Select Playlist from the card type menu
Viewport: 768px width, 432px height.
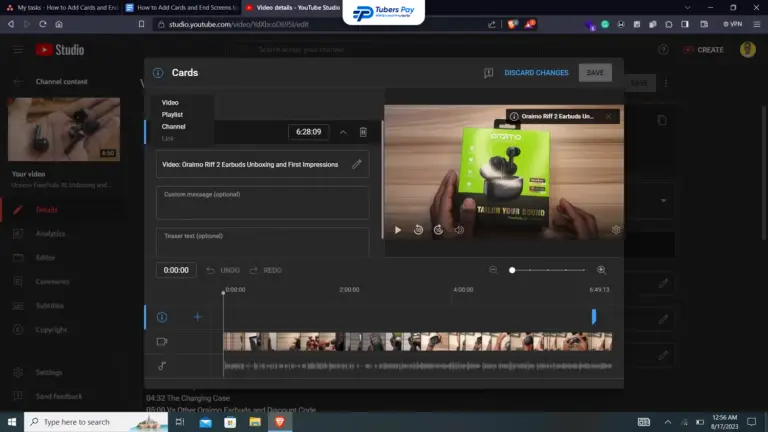pos(172,115)
